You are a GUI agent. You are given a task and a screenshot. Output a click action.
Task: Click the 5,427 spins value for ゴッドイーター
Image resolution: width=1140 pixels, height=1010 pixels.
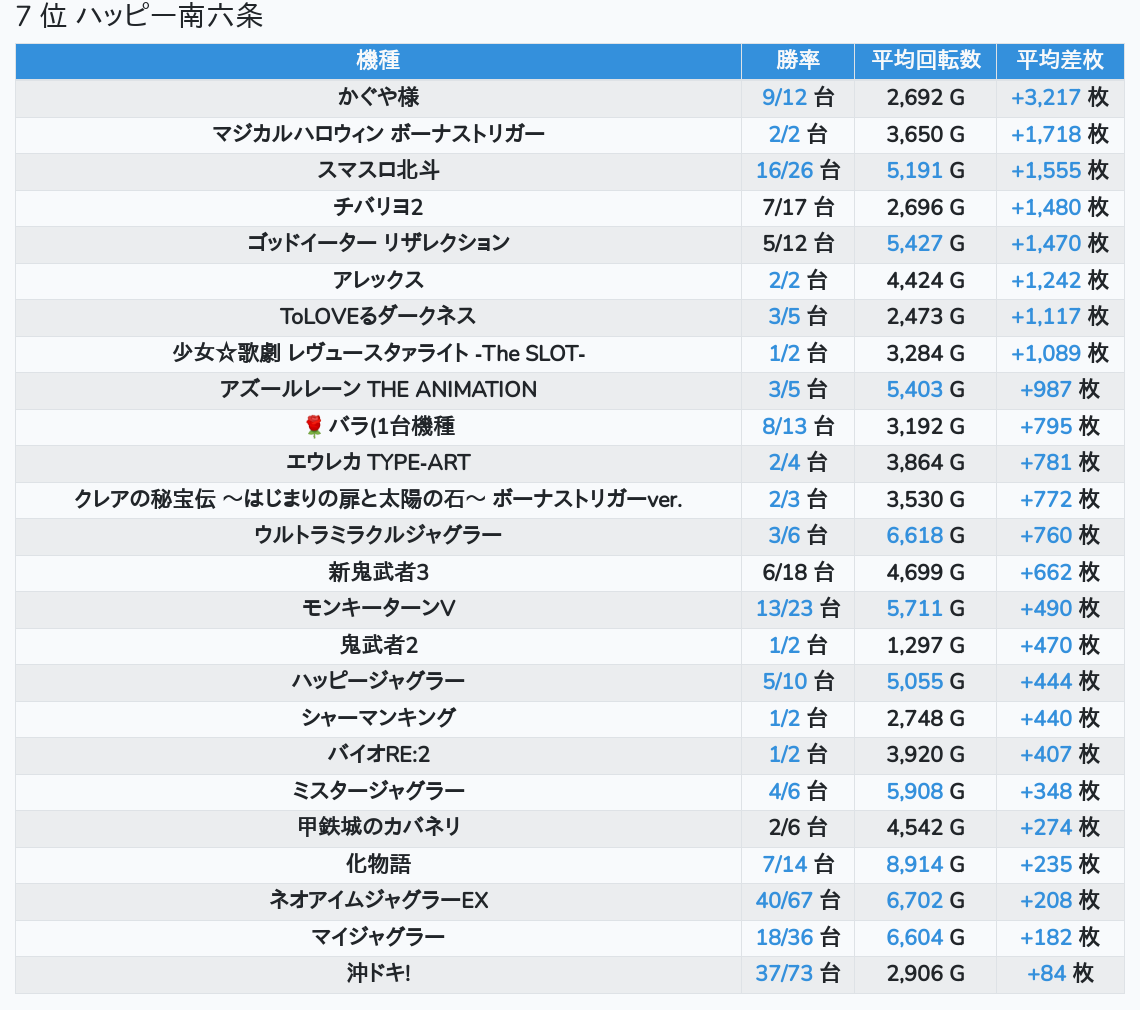[x=915, y=243]
